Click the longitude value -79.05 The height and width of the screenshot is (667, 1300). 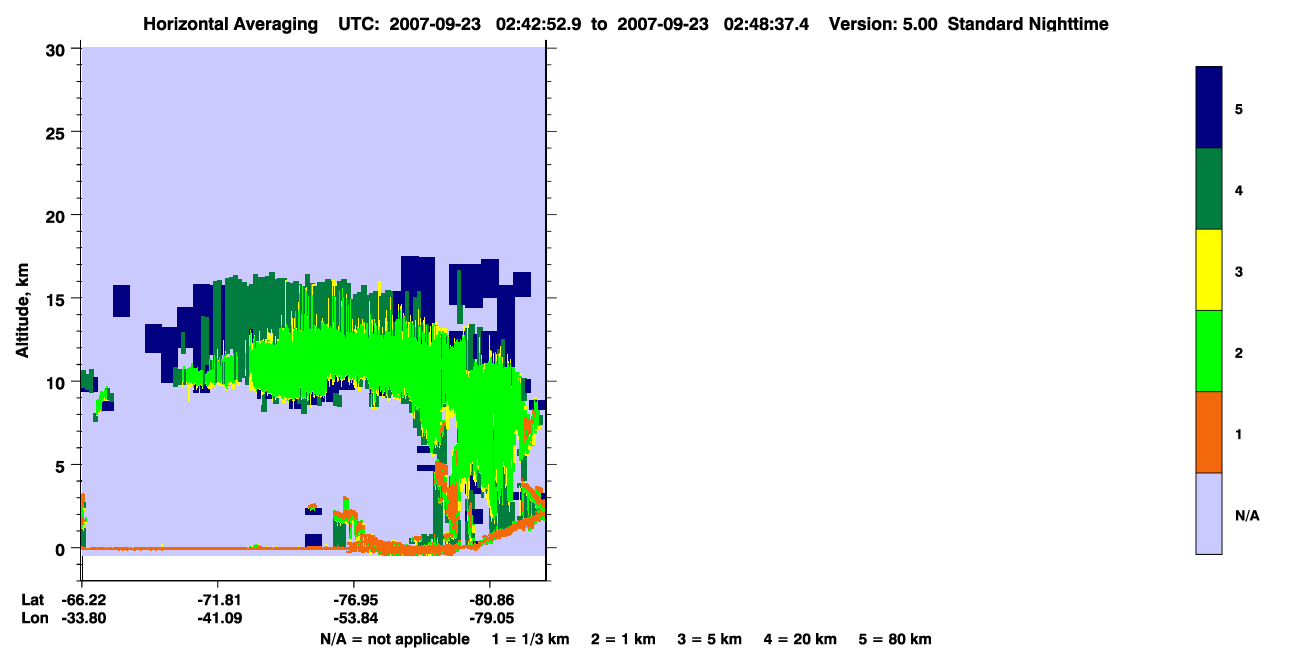click(x=490, y=619)
